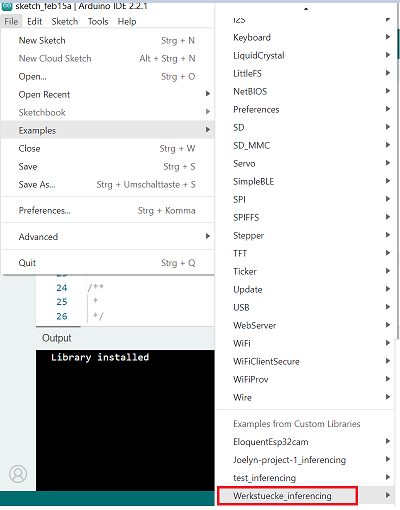Open the Tools menu

(98, 22)
